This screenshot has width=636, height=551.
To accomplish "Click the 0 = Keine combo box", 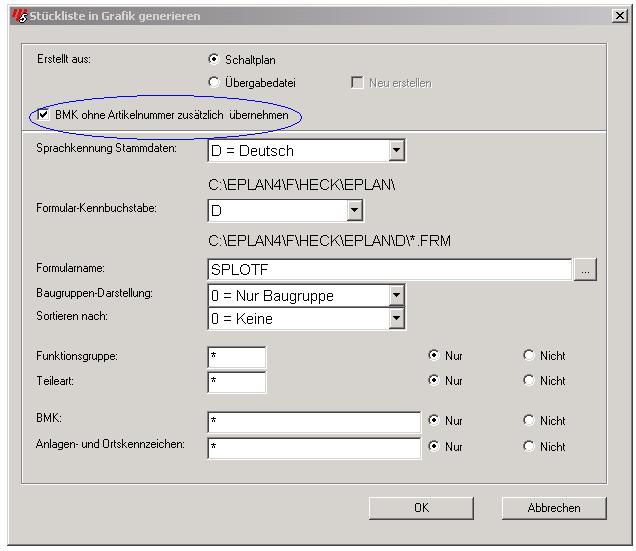I will point(307,319).
